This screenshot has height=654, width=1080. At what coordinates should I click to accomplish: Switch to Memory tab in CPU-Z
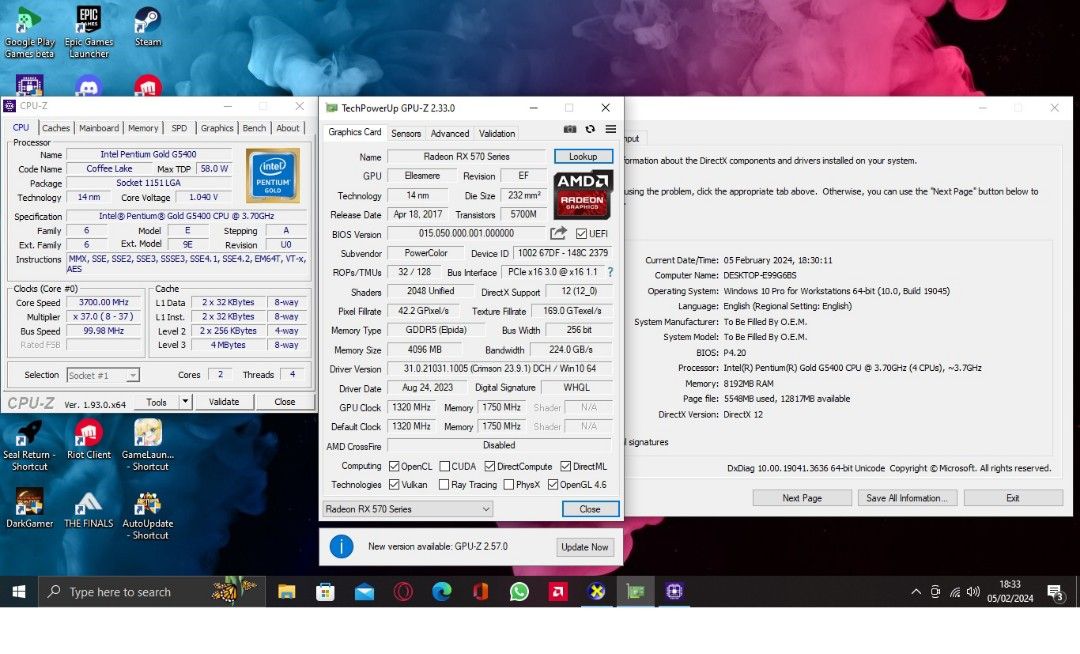coord(143,128)
